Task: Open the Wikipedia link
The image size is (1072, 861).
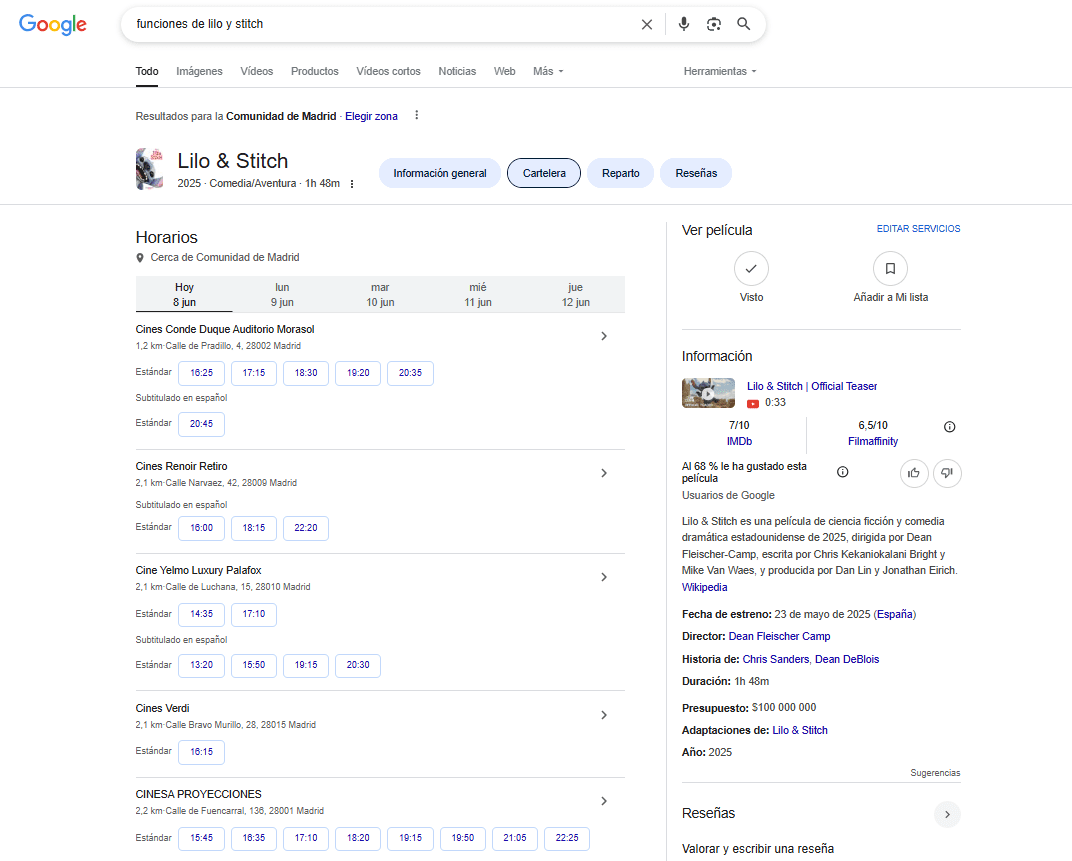Action: click(704, 587)
